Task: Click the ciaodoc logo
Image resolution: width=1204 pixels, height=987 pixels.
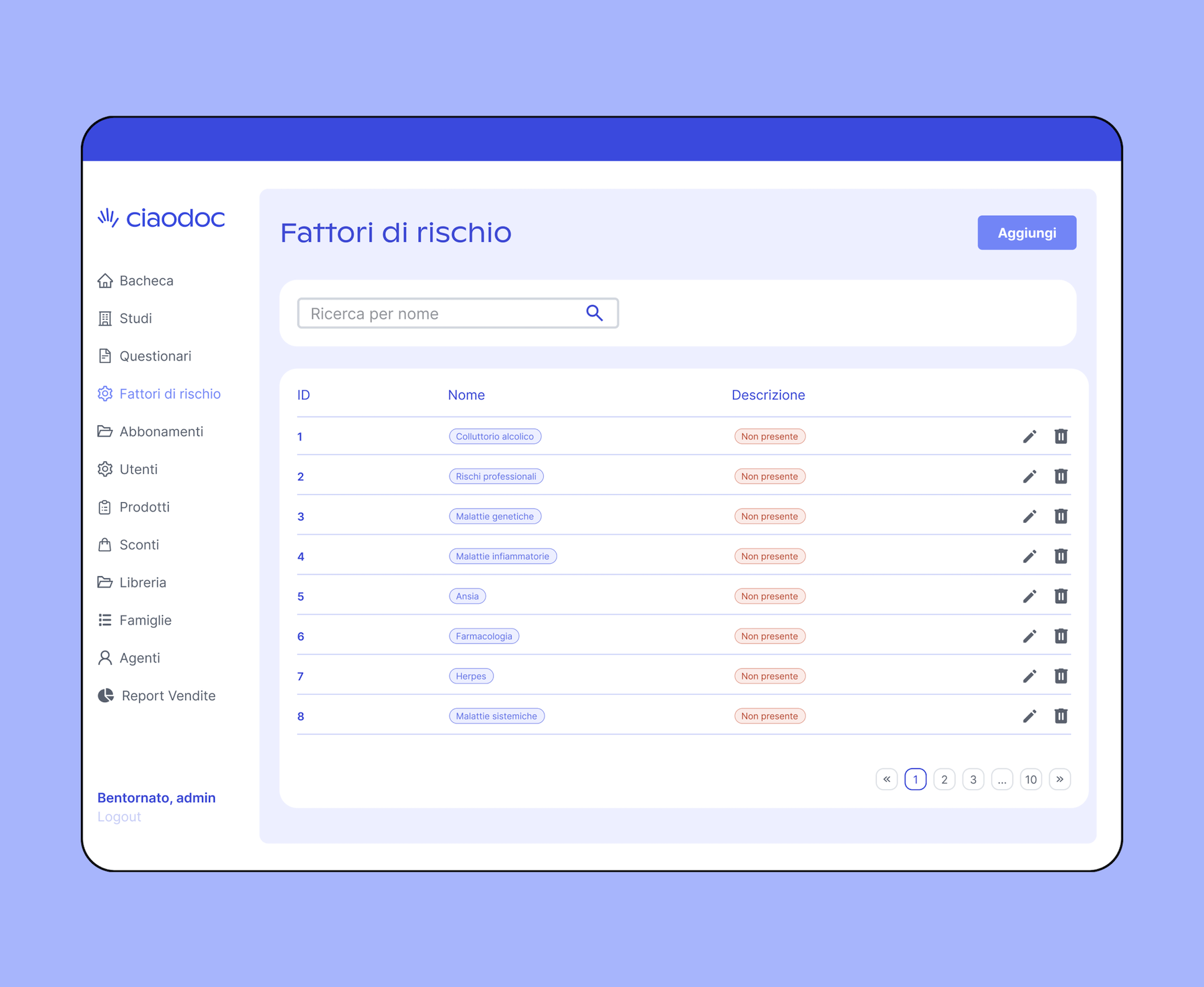Action: point(161,218)
